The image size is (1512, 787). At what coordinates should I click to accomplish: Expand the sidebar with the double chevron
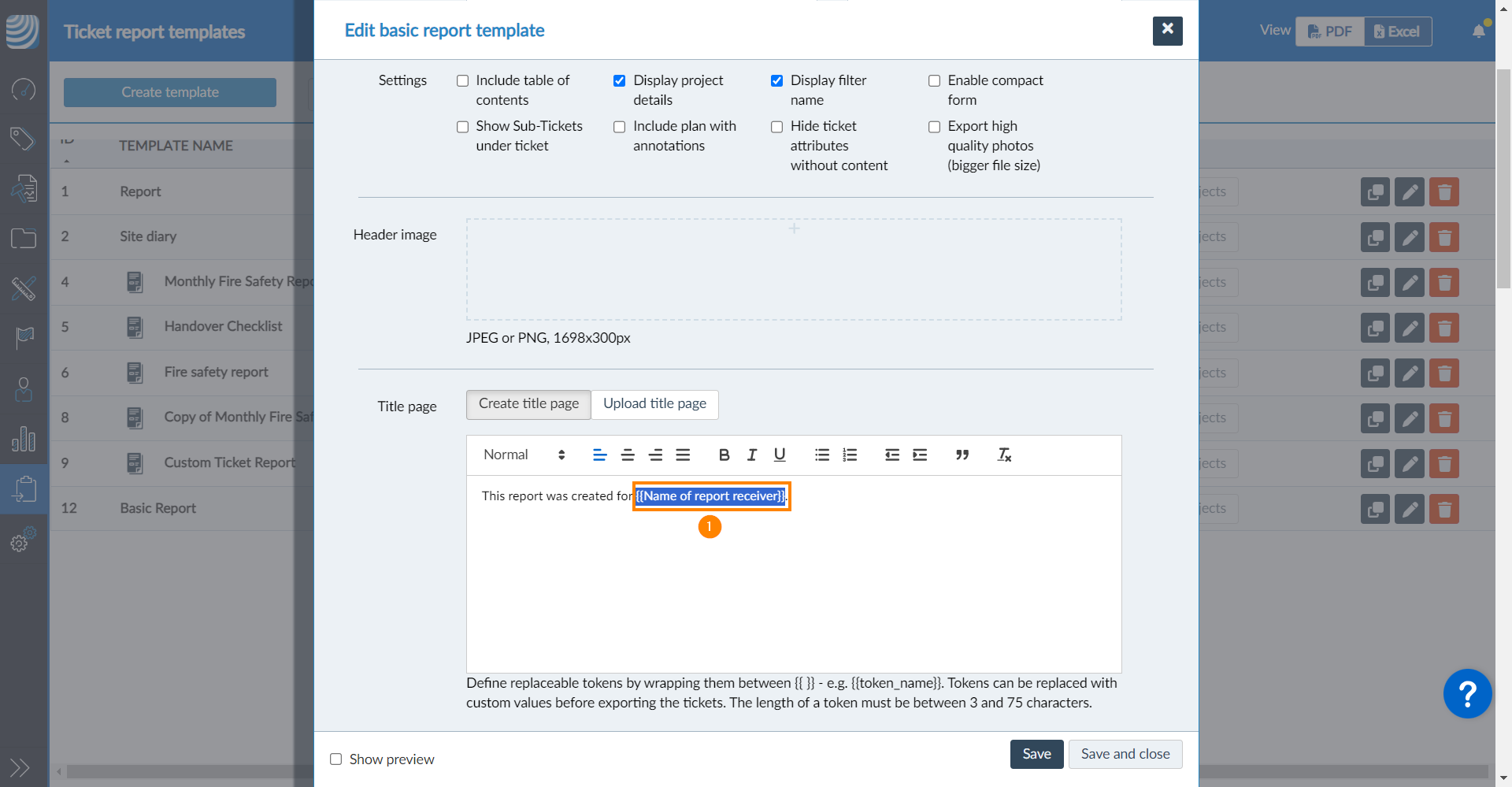point(20,767)
